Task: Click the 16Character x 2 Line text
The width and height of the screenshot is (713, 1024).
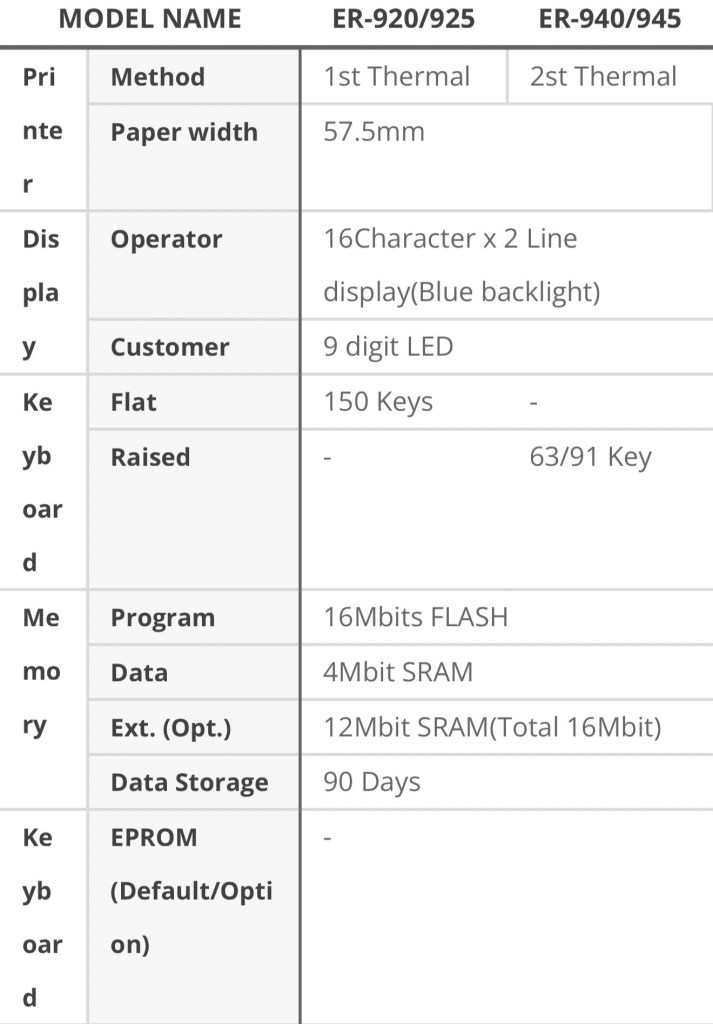Action: (450, 239)
